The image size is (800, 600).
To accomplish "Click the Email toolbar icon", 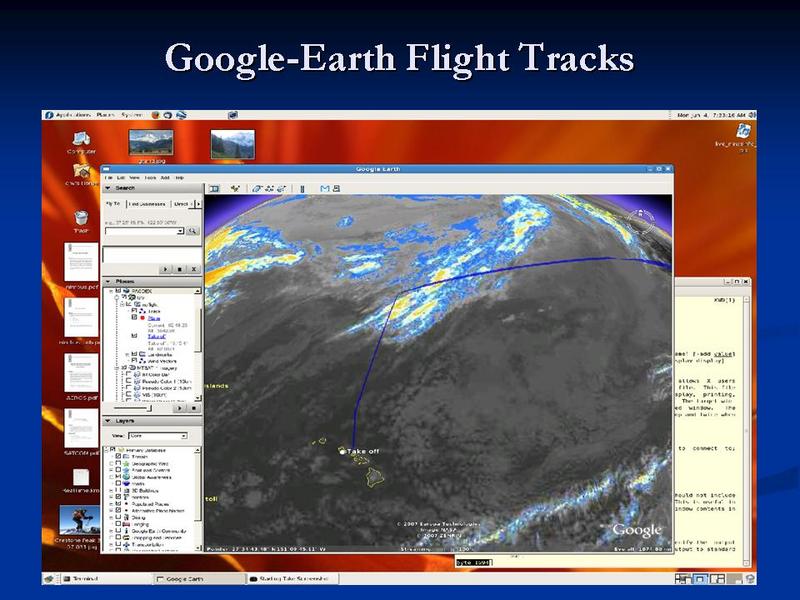I will point(324,189).
